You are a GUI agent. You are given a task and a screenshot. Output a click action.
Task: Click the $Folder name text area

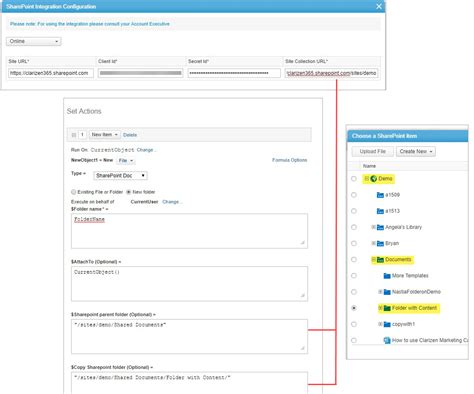point(189,231)
